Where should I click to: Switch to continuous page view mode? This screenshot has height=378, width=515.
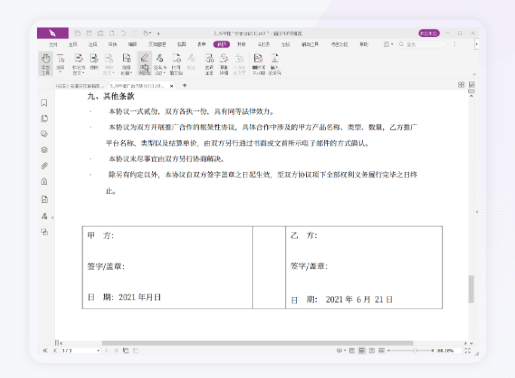(362, 351)
